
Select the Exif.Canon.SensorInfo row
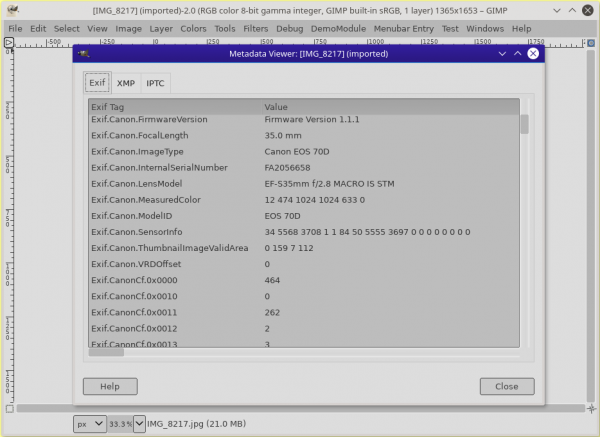(304, 232)
